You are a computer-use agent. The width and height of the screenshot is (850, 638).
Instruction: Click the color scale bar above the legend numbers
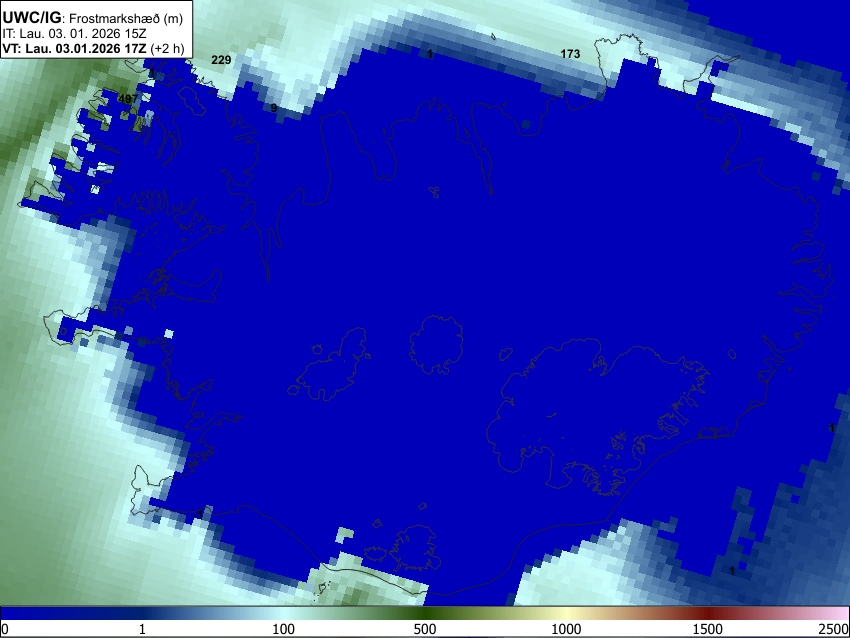click(425, 613)
